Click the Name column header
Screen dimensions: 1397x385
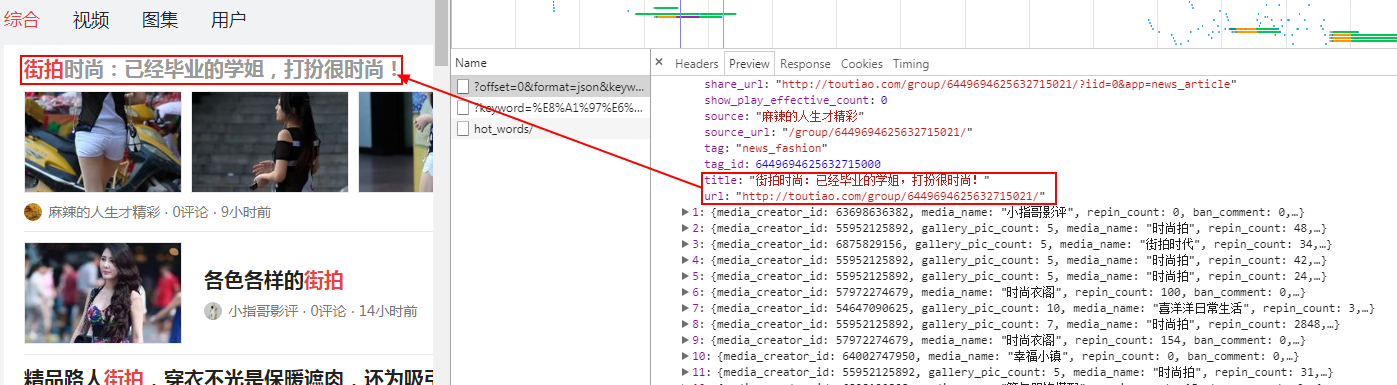[551, 63]
